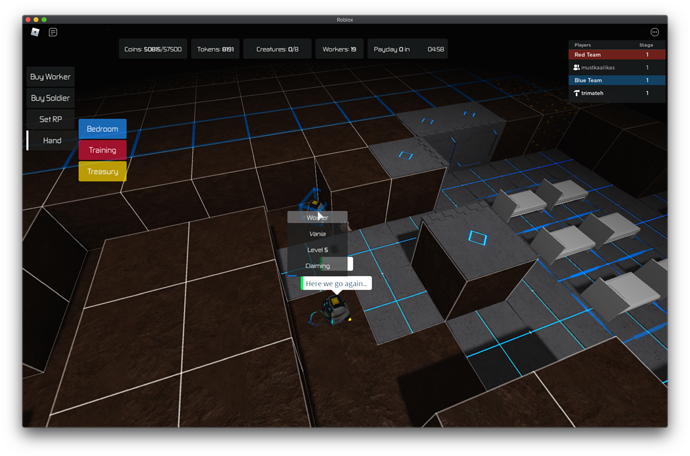Select player trimateh in leaderboard
The image size is (690, 456).
(x=617, y=93)
